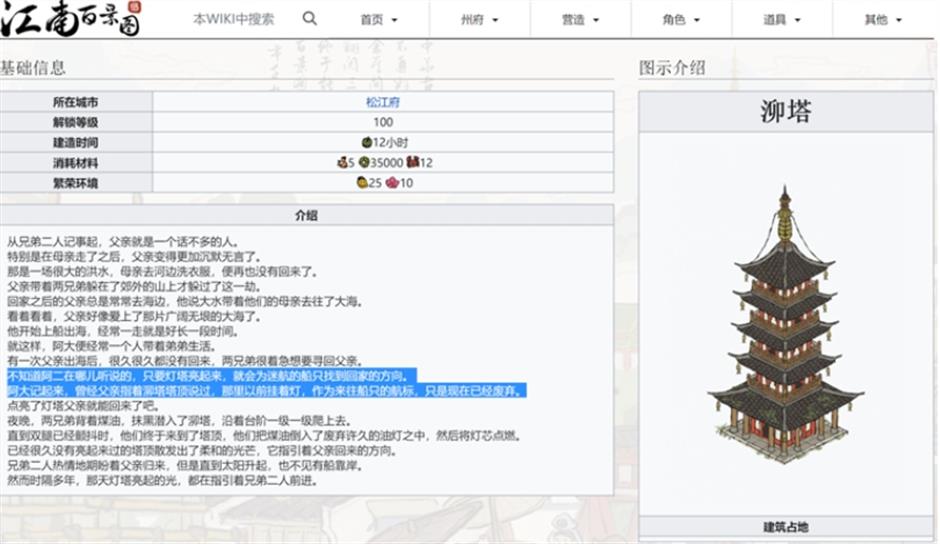
Task: Open the 营造 dropdown menu
Action: click(580, 20)
